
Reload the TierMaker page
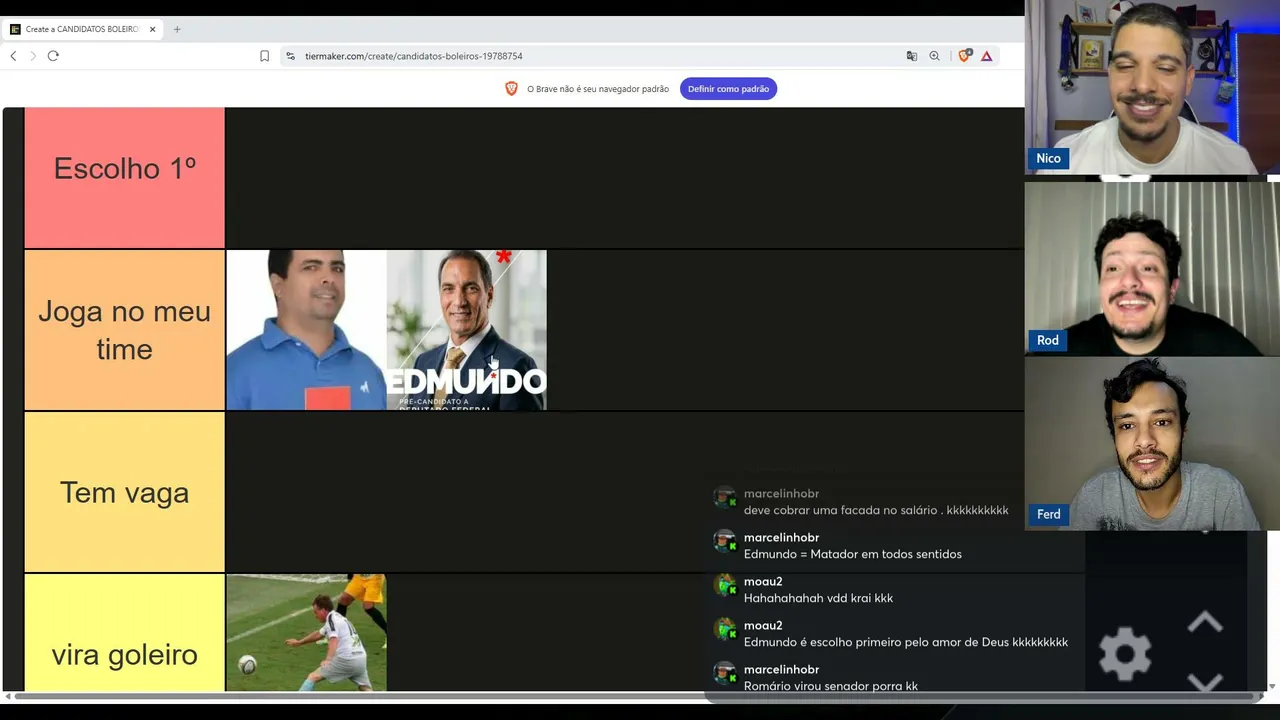tap(53, 56)
